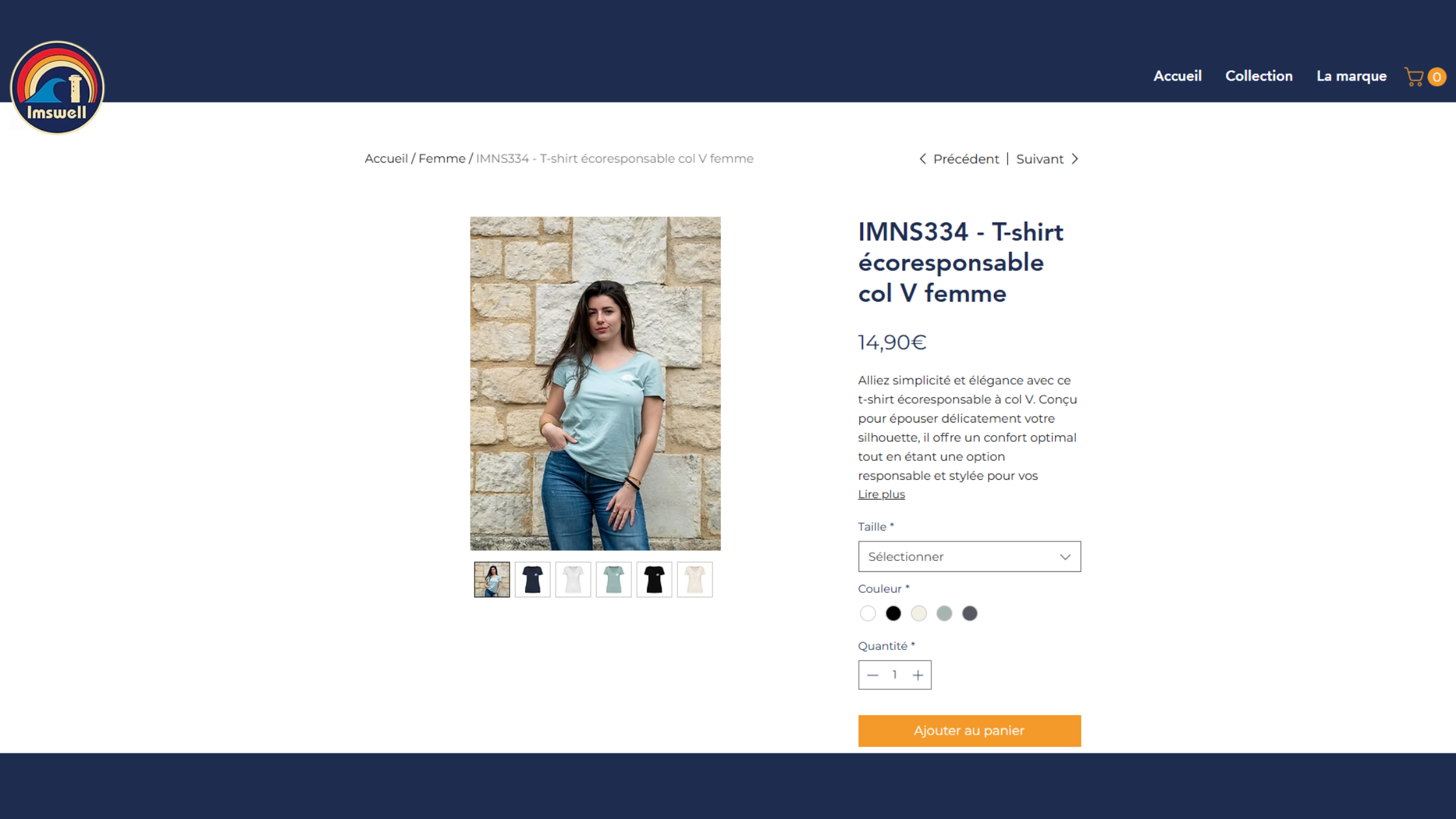Increase quantity with the plus icon
This screenshot has height=819, width=1456.
[x=918, y=675]
